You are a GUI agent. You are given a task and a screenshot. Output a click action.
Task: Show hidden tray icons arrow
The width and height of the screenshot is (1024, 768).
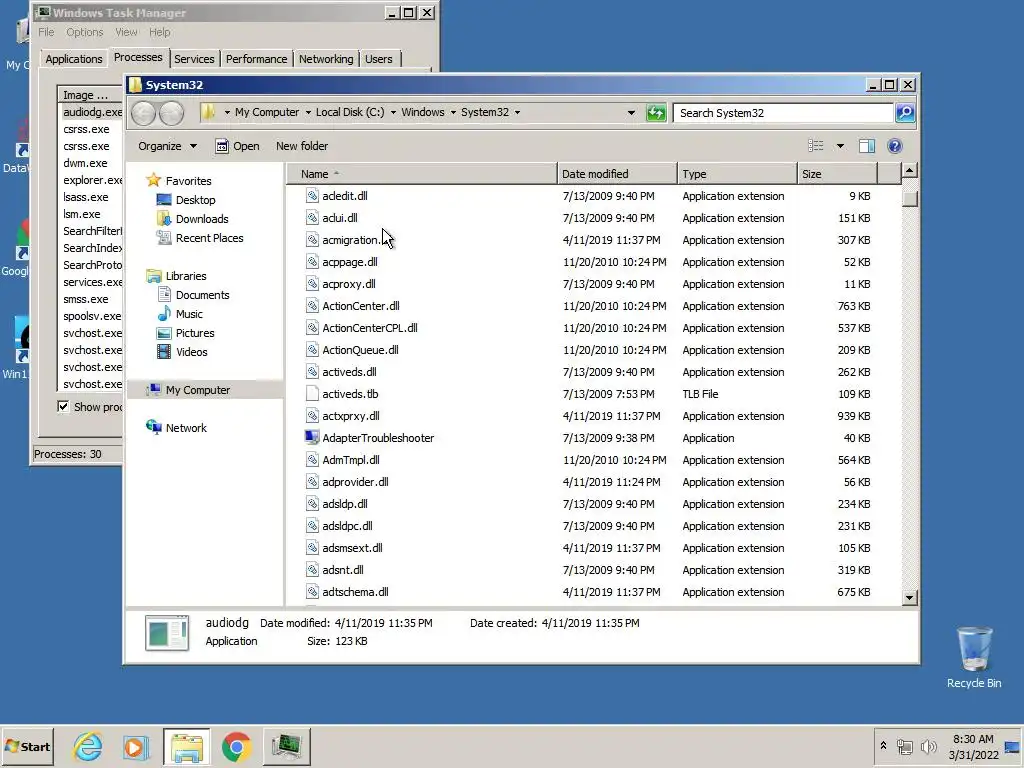click(884, 745)
